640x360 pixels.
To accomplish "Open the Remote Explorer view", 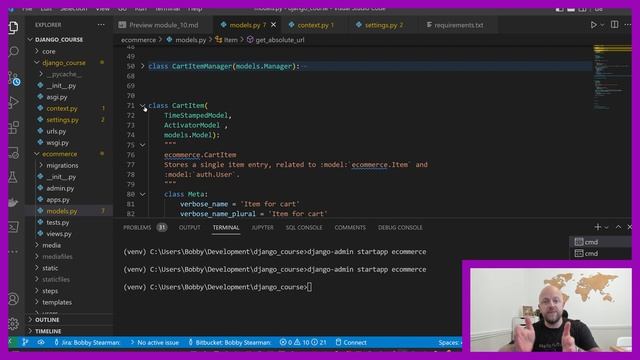I will tap(13, 153).
